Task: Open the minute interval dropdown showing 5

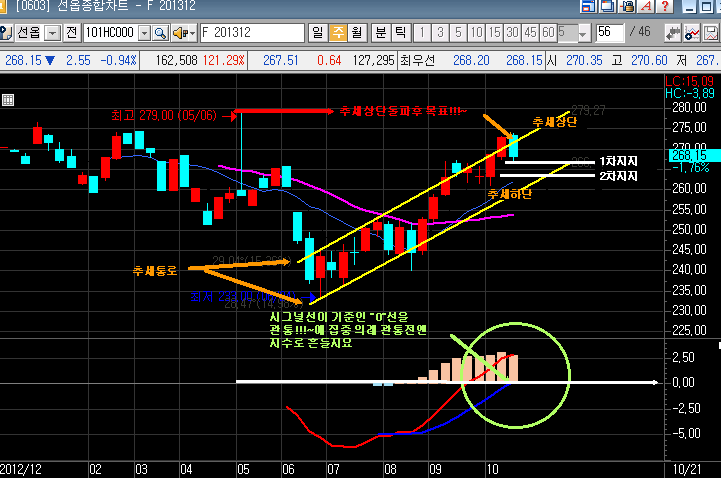Action: coord(582,33)
